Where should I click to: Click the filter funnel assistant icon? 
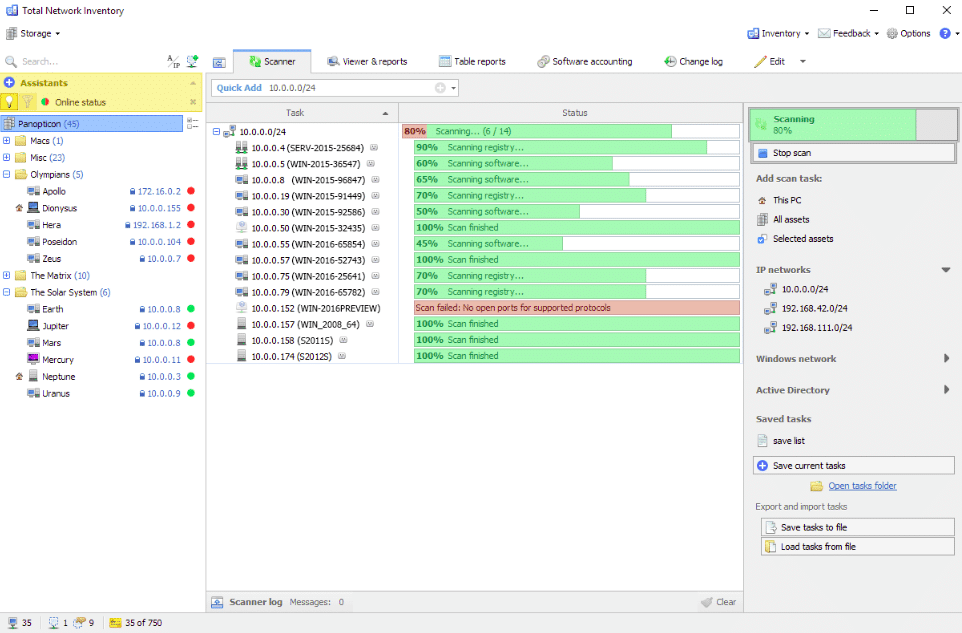pyautogui.click(x=27, y=102)
